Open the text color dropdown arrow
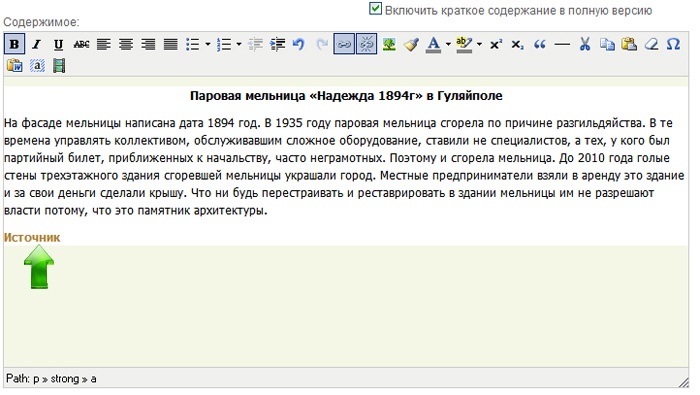 point(448,44)
